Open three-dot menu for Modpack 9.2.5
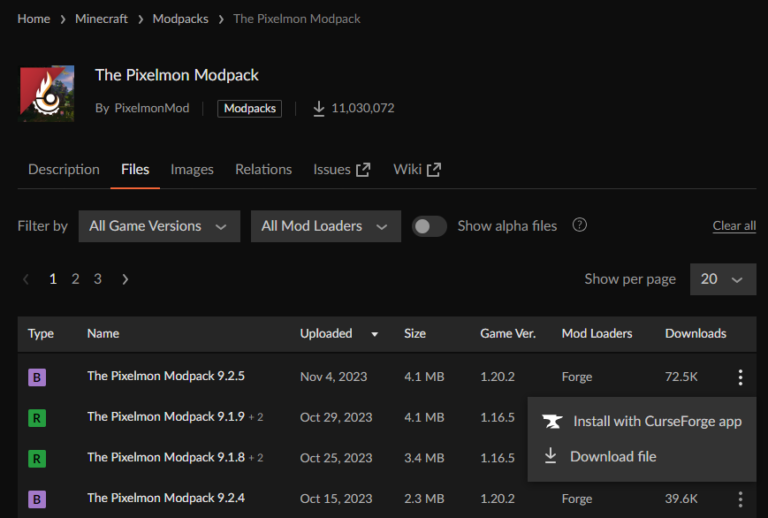The height and width of the screenshot is (518, 768). [x=740, y=377]
